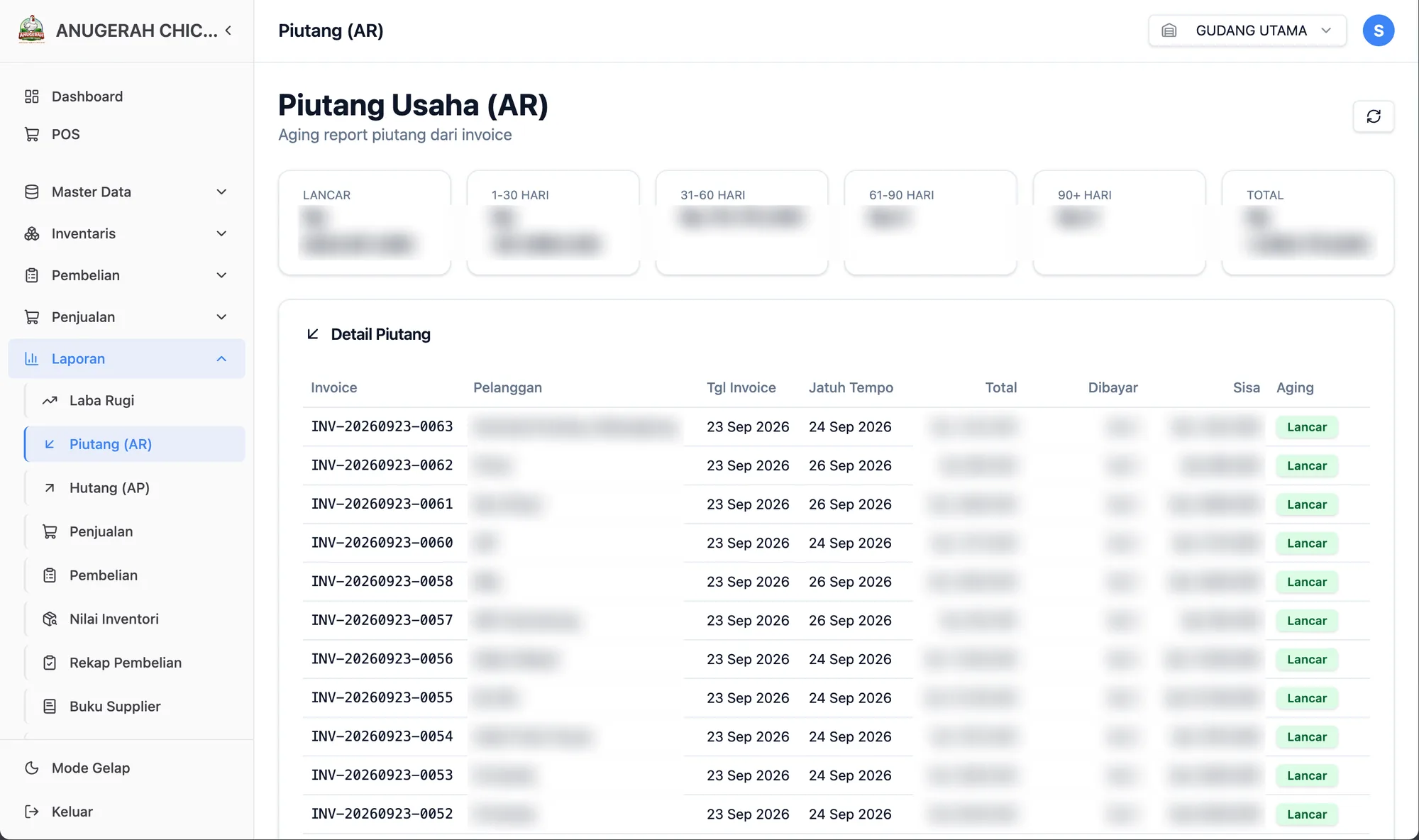Click invoice number INV-20260923-0053
Screen dimensions: 1419x840
(382, 775)
